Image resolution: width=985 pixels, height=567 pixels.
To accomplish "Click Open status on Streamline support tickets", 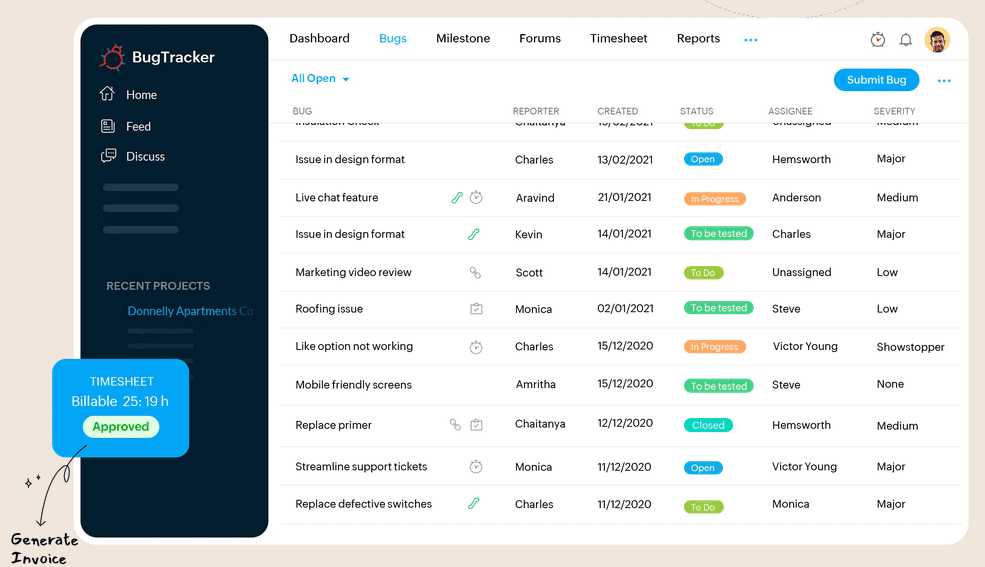I will coord(703,468).
